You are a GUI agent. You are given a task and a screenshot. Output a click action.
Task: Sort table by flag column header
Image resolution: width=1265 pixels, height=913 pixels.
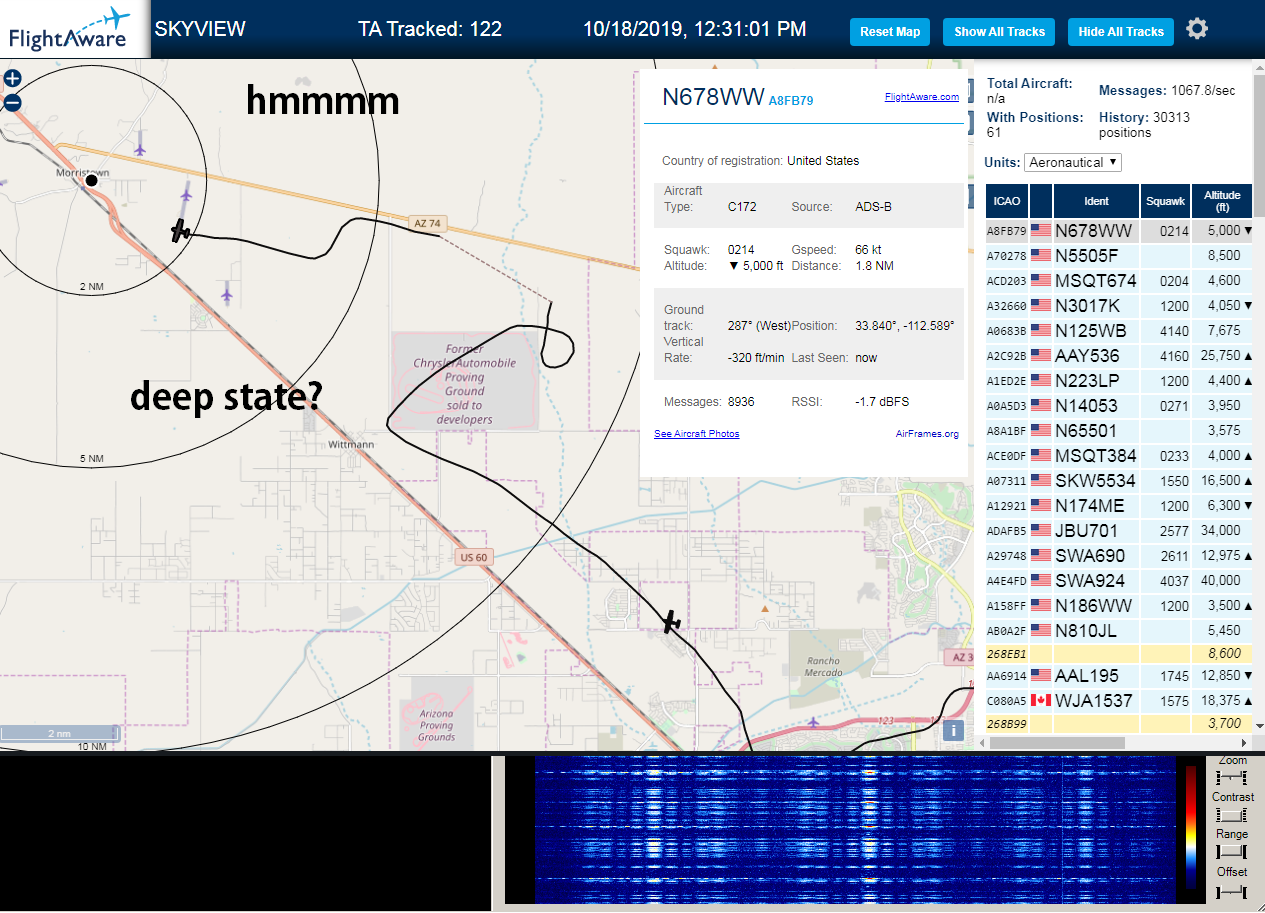[x=1041, y=201]
